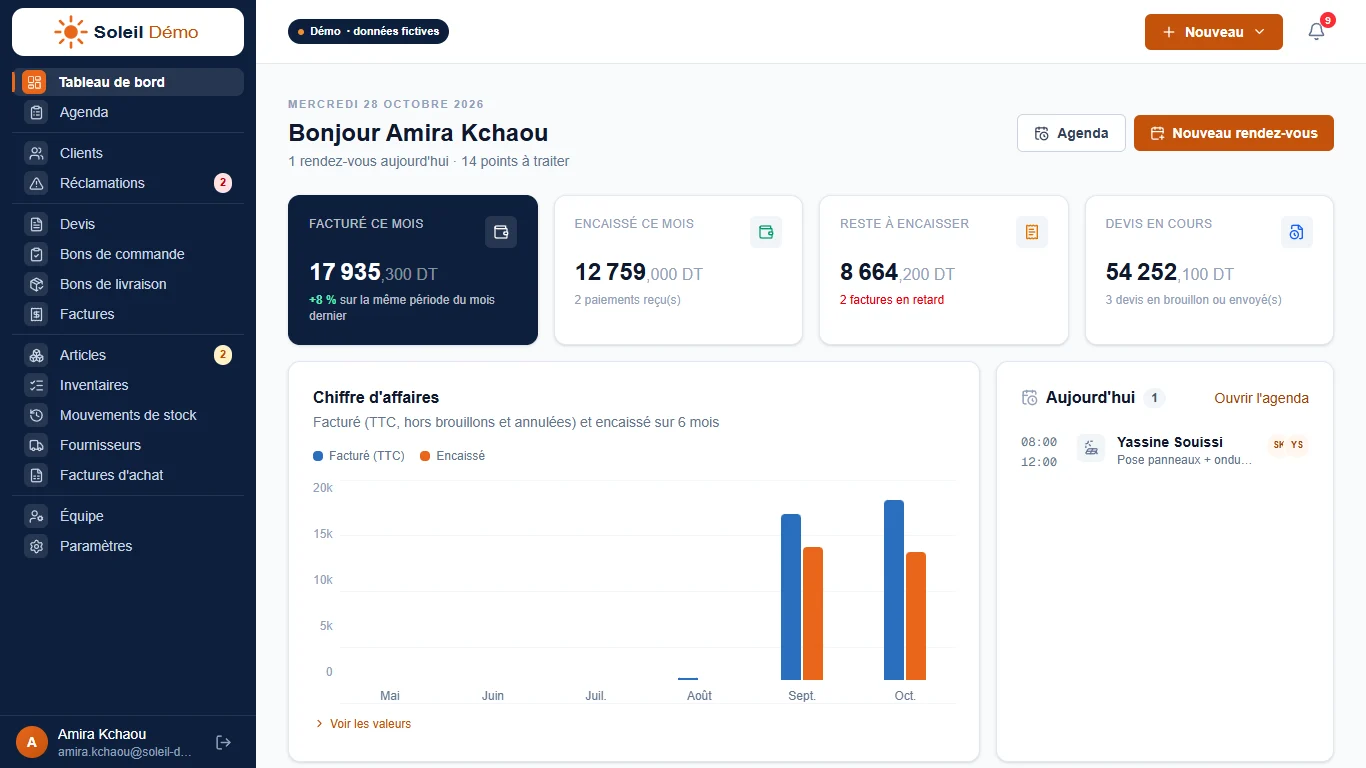Click the Devis document icon in sidebar
Screen dimensions: 1366x768
[36, 224]
